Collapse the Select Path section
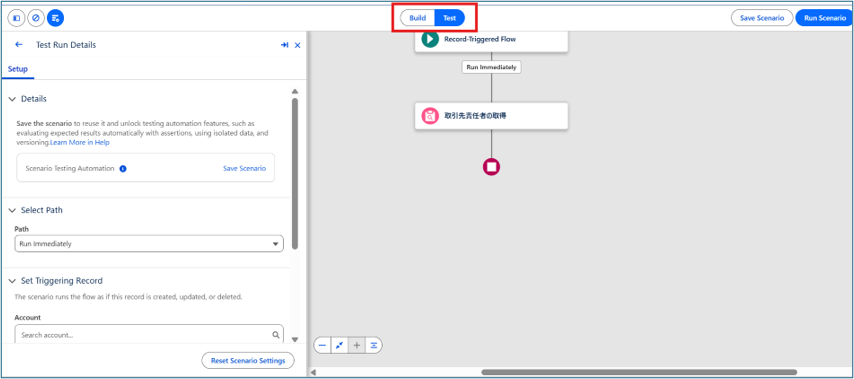This screenshot has height=379, width=854. (13, 210)
